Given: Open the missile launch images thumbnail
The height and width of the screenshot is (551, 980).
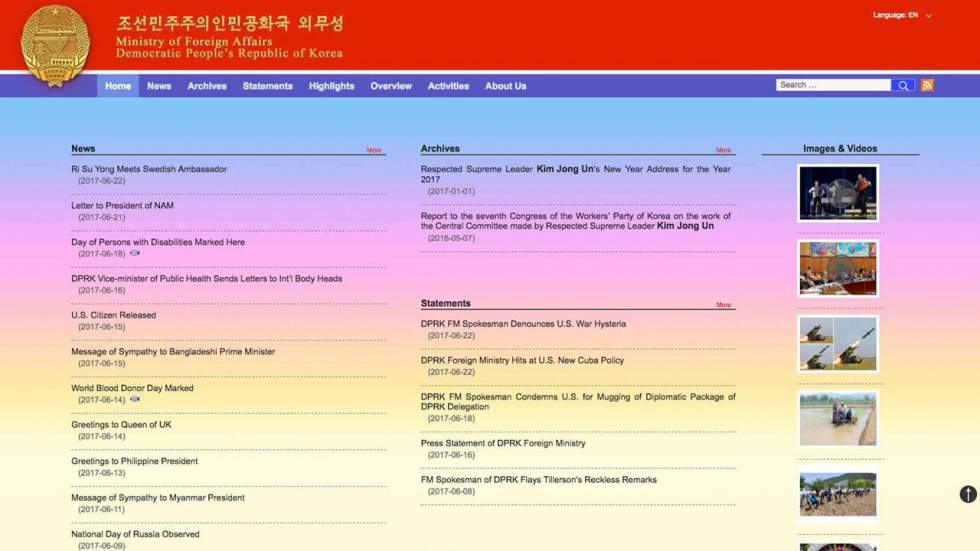Looking at the screenshot, I should click(x=838, y=344).
